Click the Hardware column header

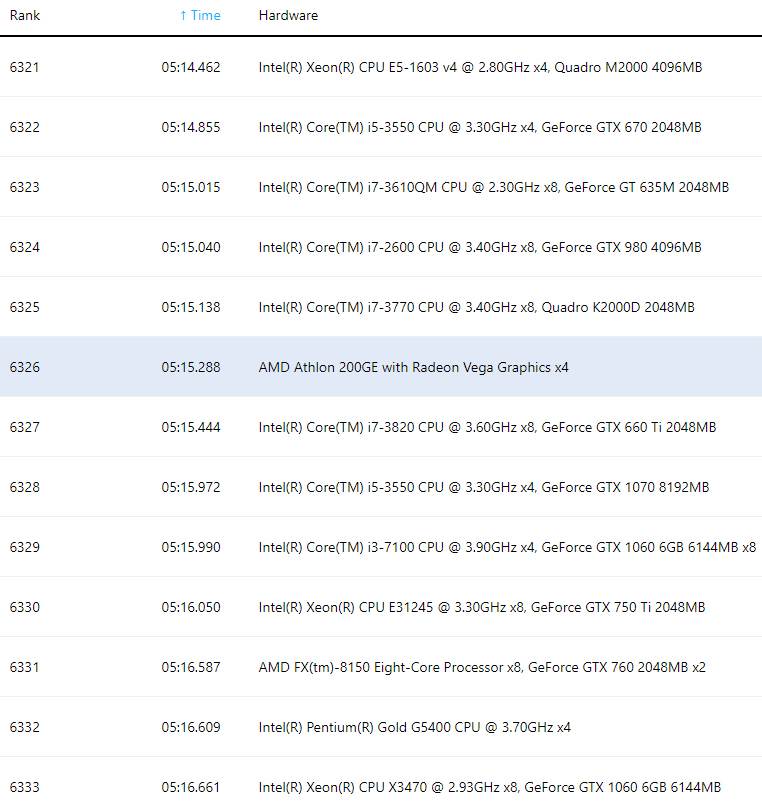click(x=288, y=16)
